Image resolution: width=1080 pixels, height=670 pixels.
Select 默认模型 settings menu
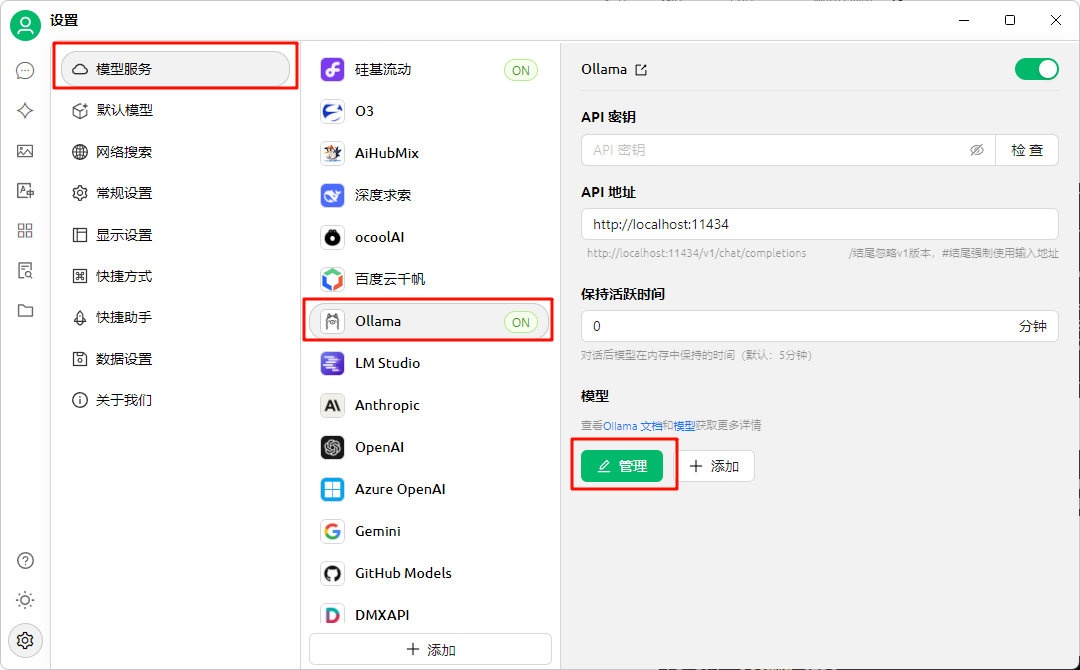(176, 110)
